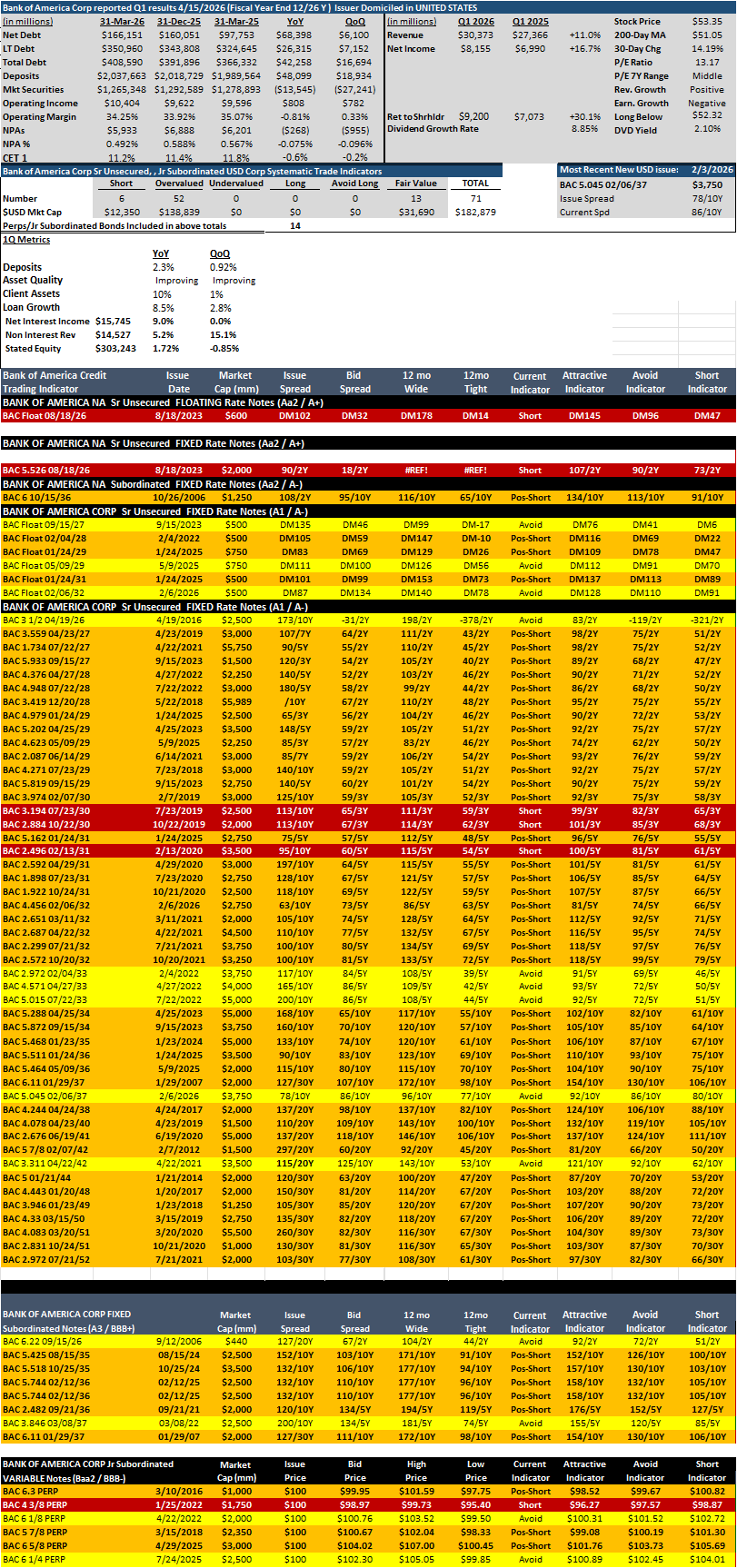The image size is (737, 1568).
Task: Select the BAC 4 3/8 PERP red row
Action: [368, 1504]
